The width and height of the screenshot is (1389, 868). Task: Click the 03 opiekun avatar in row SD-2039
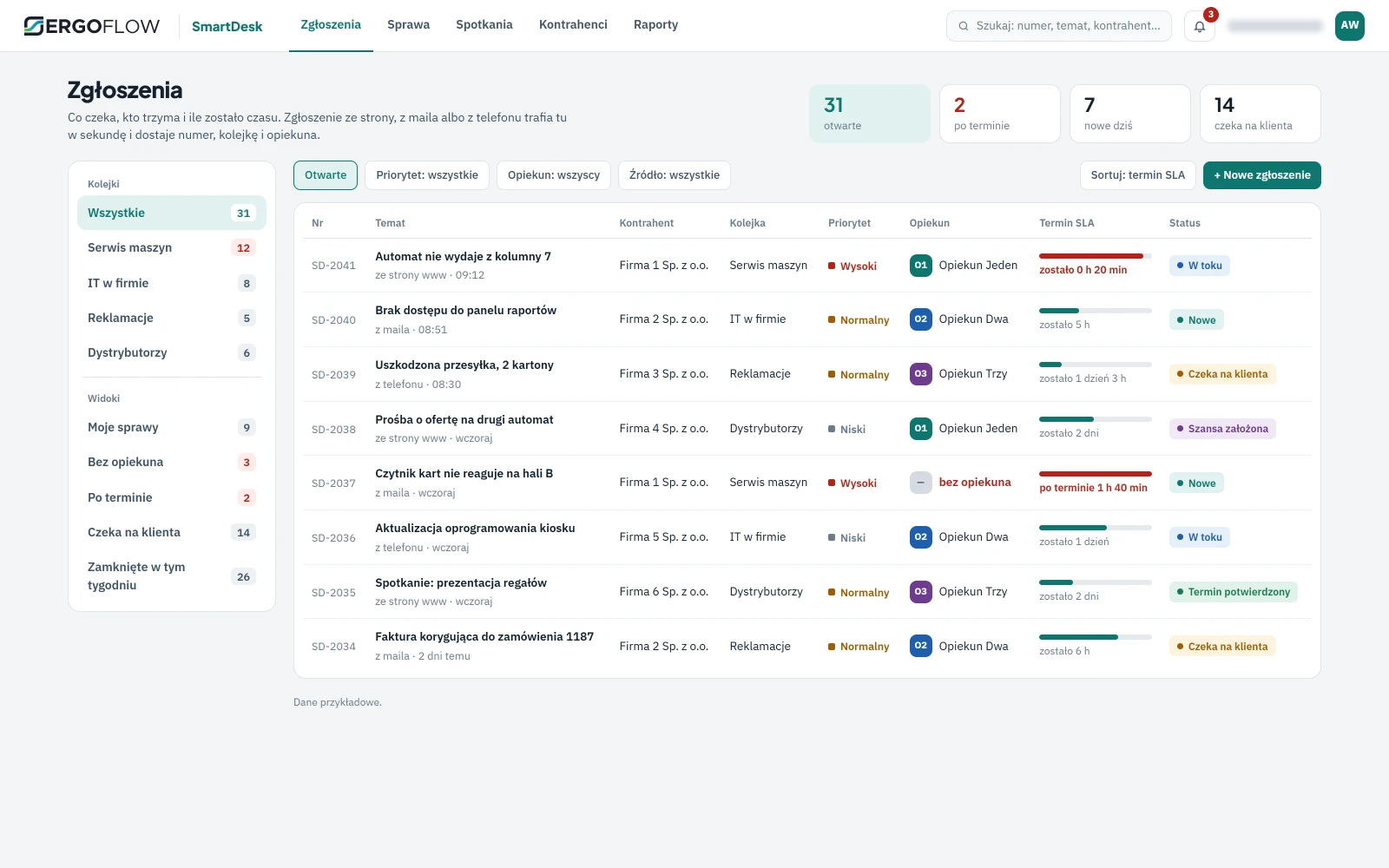[921, 374]
